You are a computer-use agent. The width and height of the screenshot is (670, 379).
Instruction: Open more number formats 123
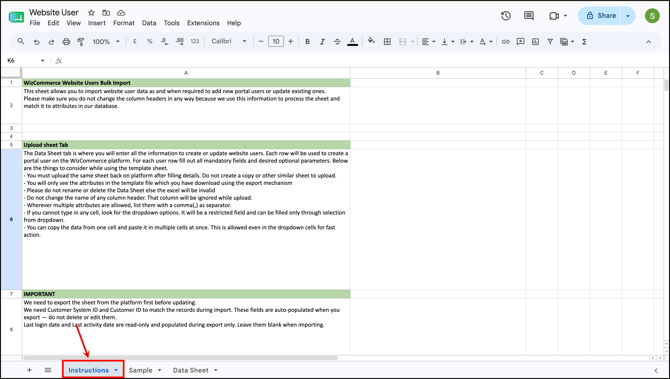(x=195, y=41)
